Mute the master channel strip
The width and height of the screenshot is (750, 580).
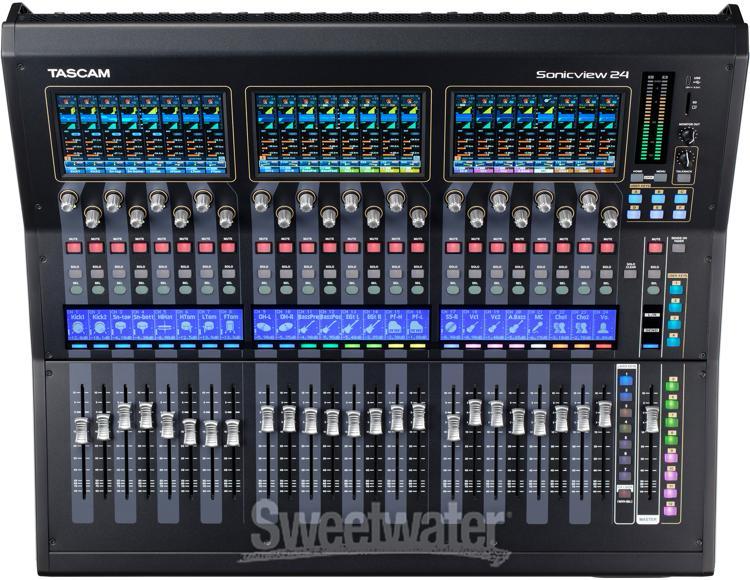(x=654, y=246)
